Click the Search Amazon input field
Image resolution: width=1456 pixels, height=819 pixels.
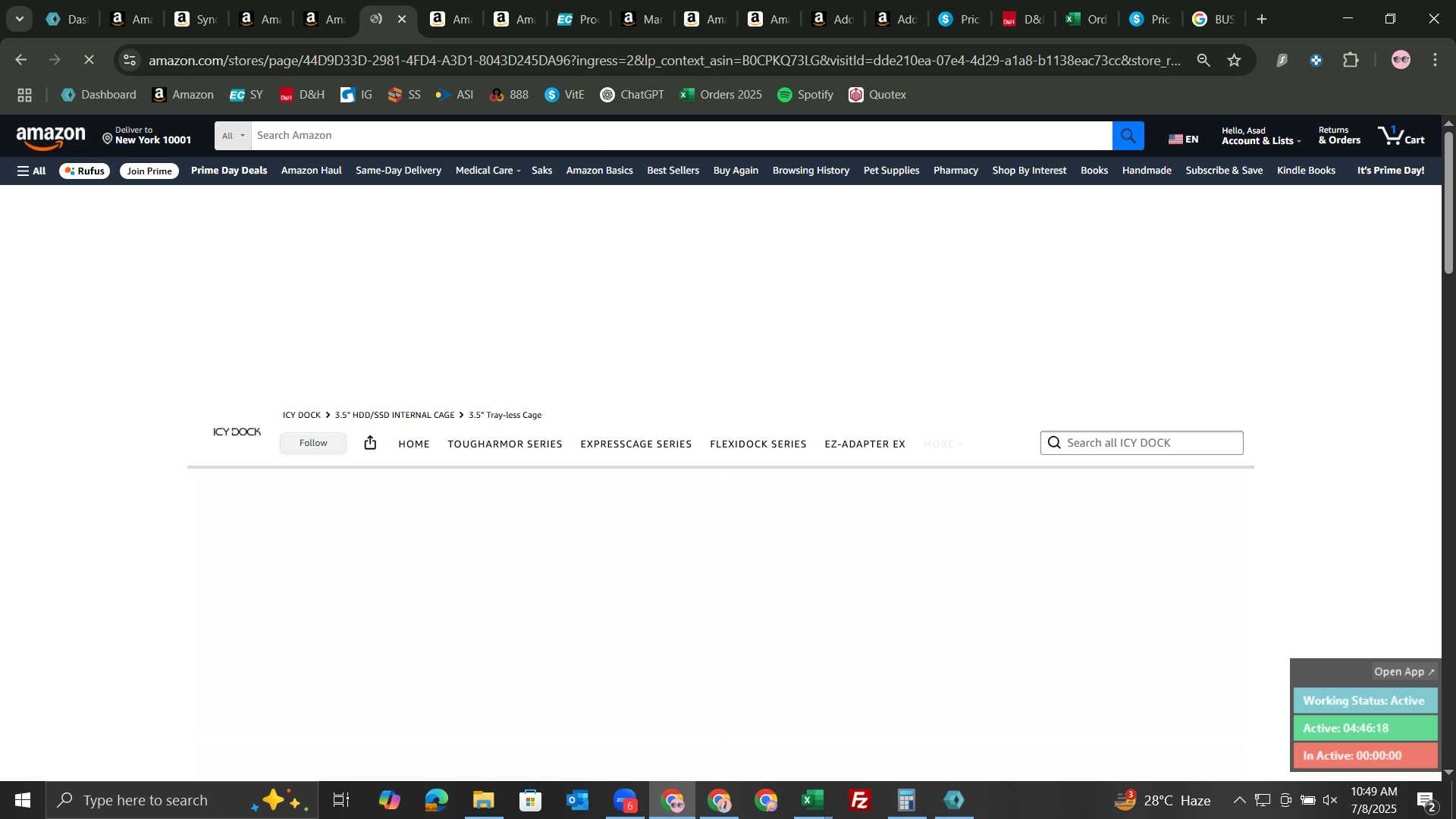tap(682, 136)
